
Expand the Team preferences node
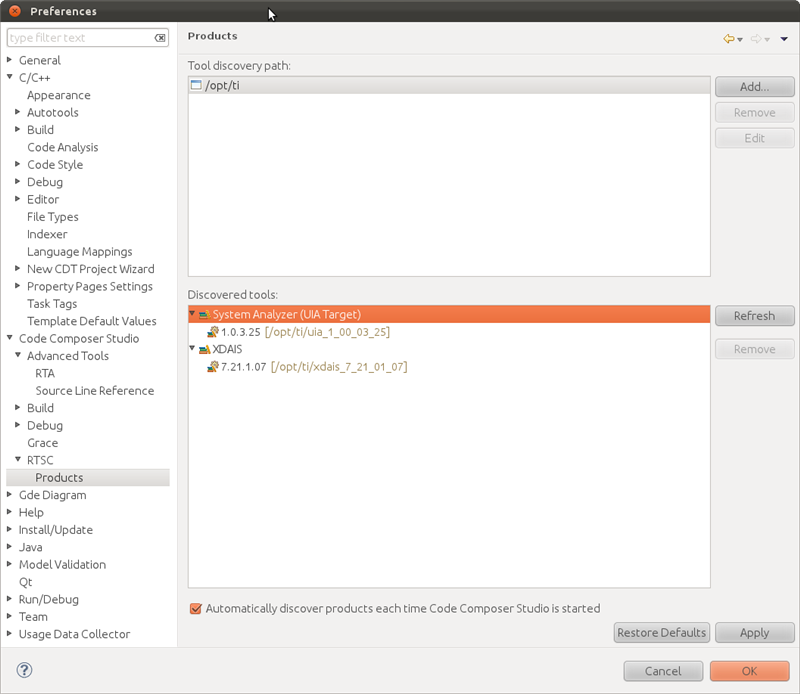click(x=9, y=615)
